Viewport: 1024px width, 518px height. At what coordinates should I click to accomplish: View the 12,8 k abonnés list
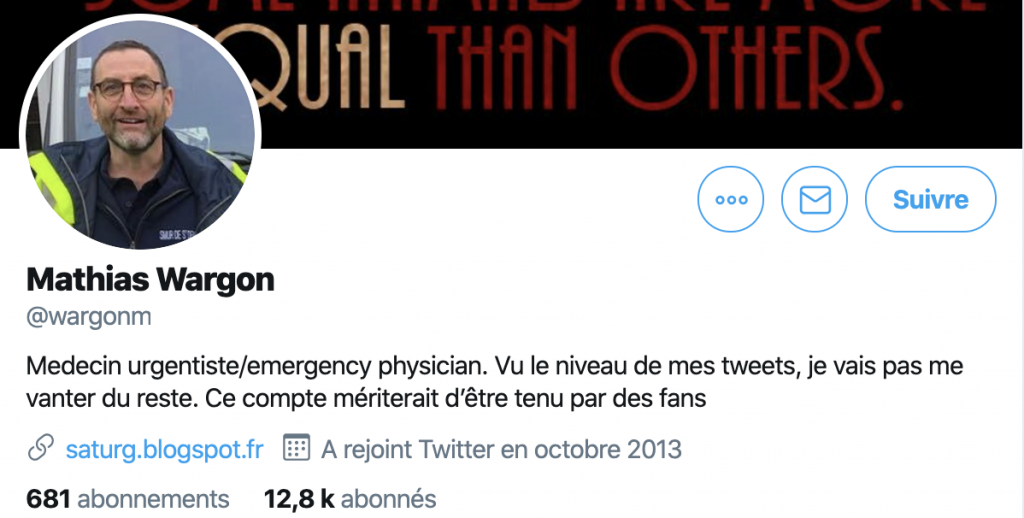coord(350,499)
